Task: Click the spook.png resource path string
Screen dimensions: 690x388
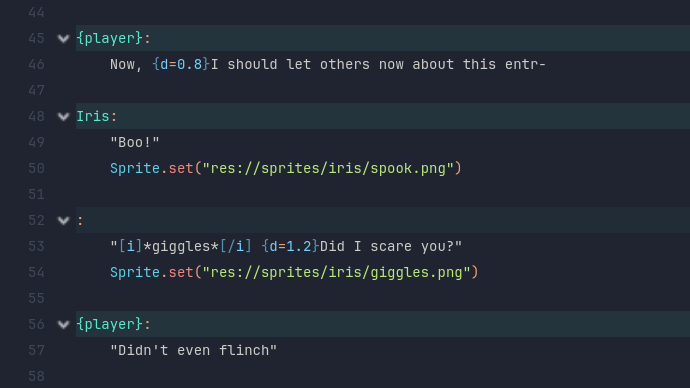Action: coord(328,168)
